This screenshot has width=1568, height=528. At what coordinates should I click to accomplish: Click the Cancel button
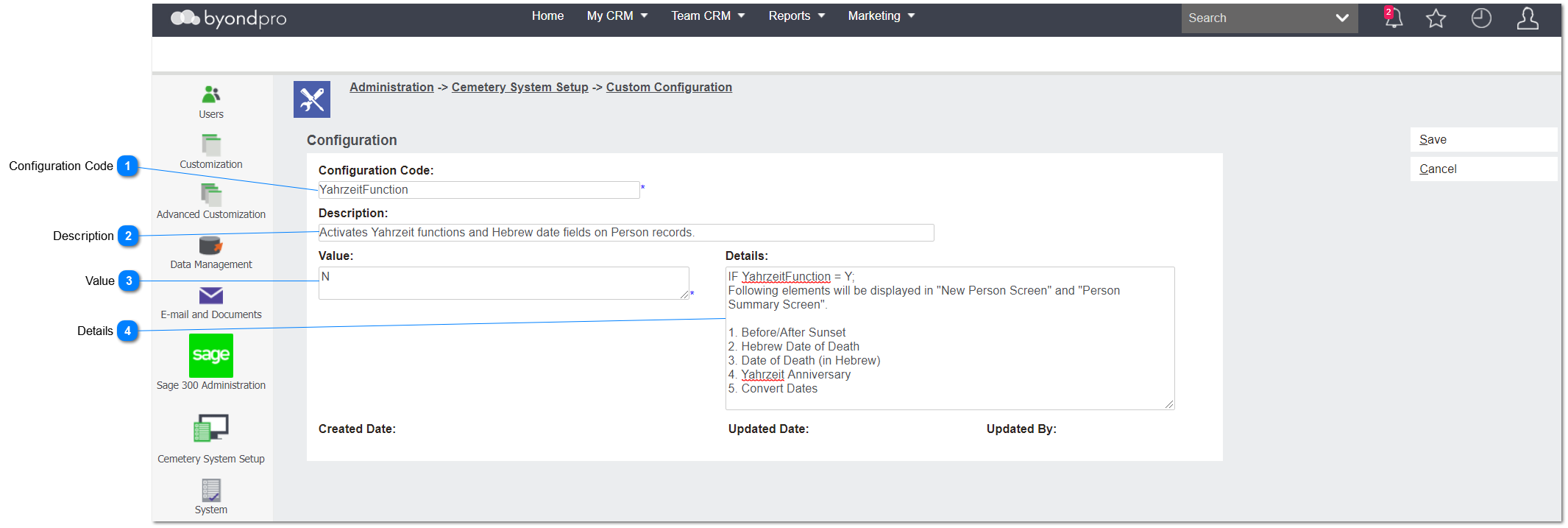click(x=1483, y=169)
